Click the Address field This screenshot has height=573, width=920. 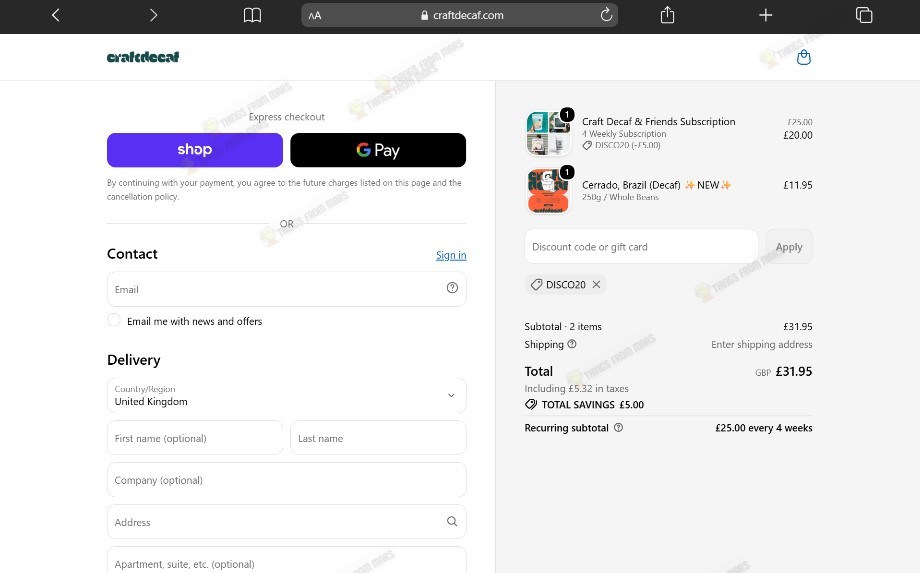tap(286, 521)
